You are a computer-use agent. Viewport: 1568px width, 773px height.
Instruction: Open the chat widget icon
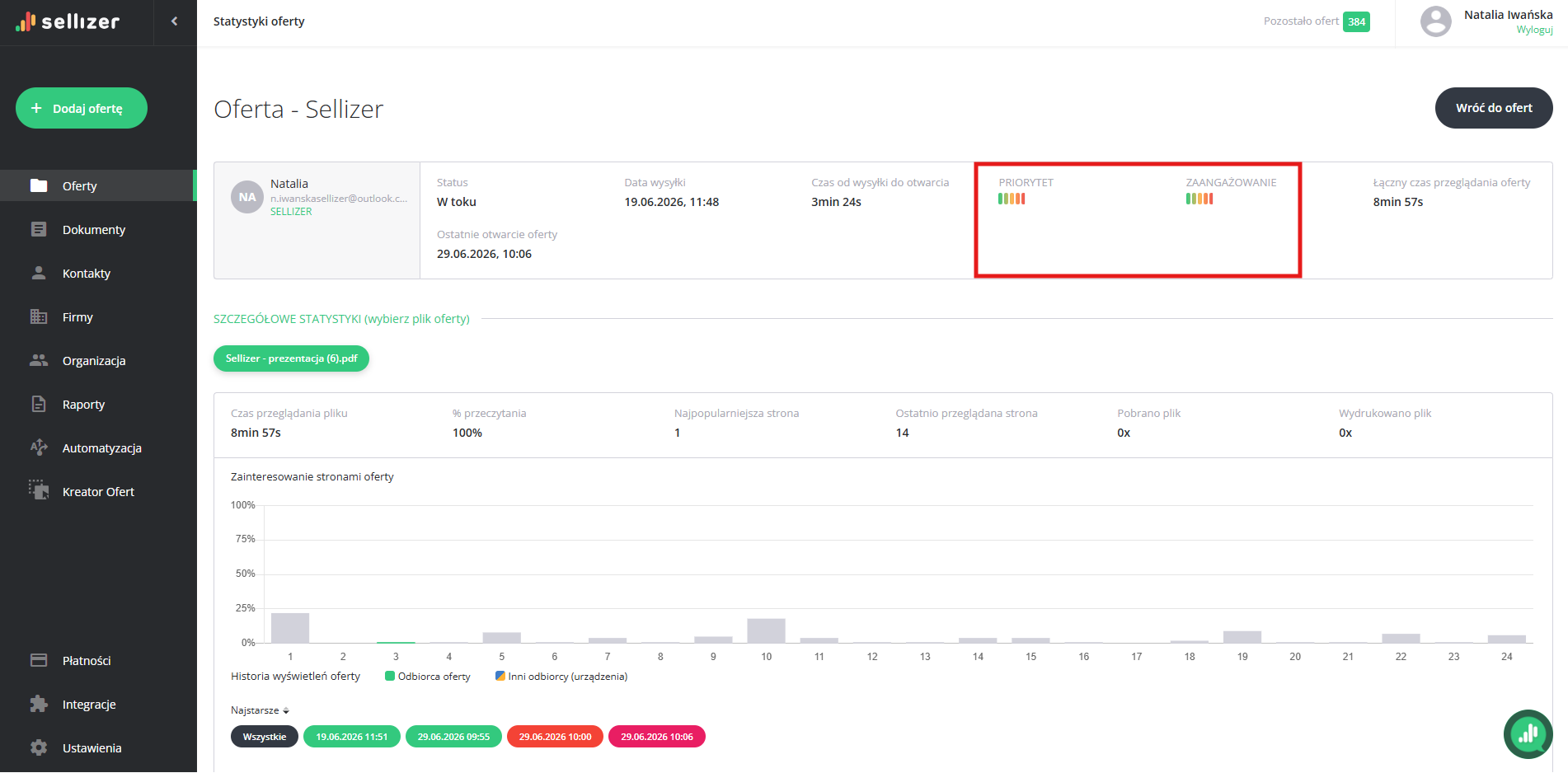(x=1528, y=733)
